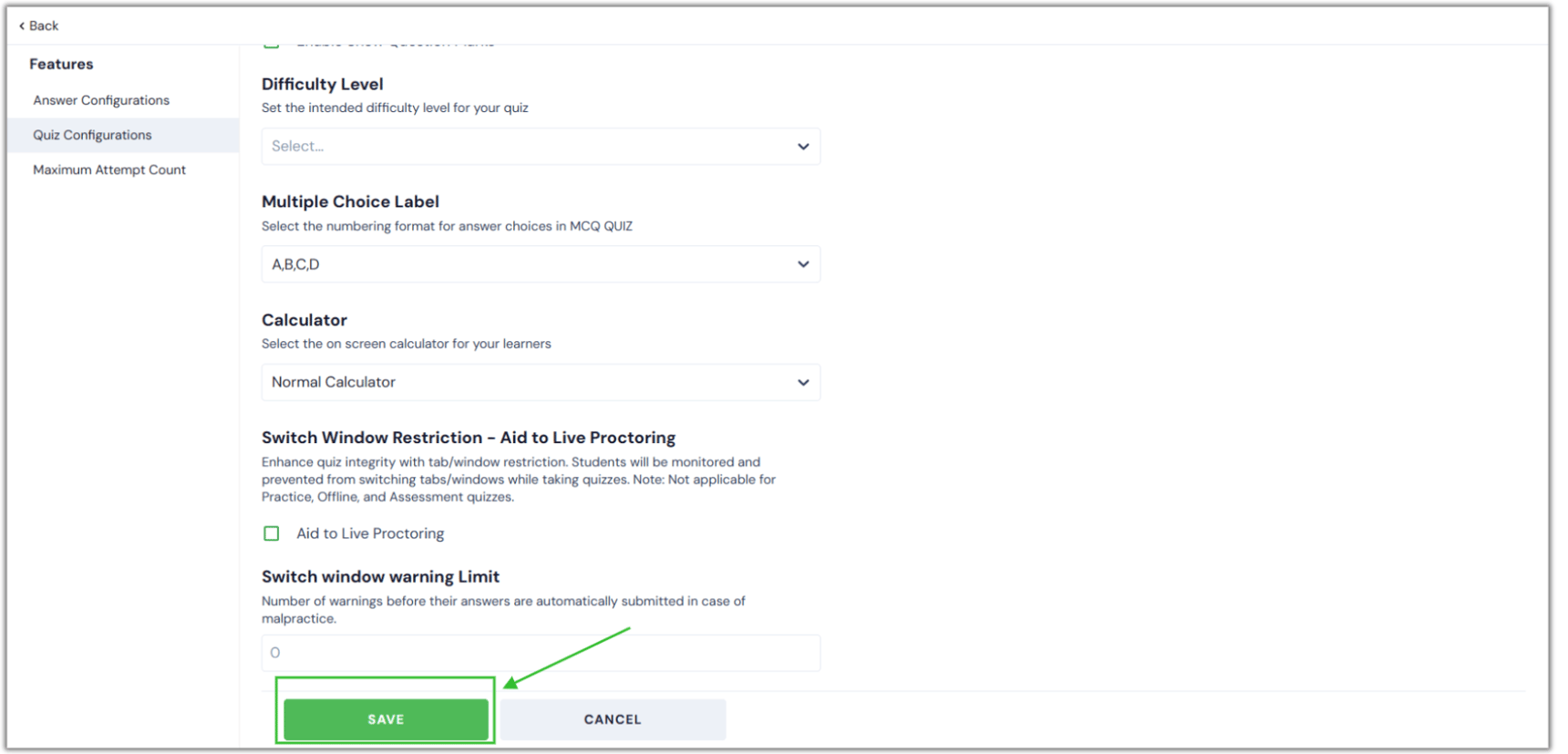This screenshot has width=1568, height=754.
Task: Cancel the configuration changes
Action: [x=613, y=720]
